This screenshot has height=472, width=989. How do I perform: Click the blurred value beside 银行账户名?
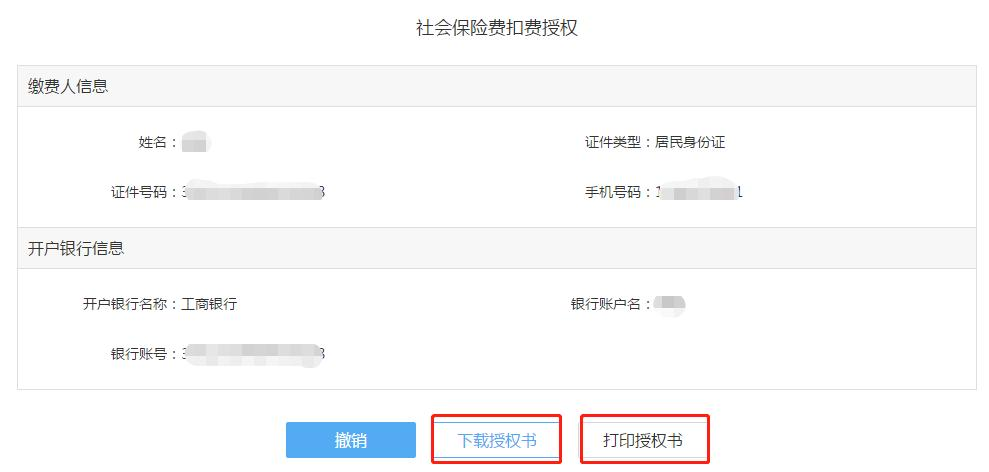point(669,304)
